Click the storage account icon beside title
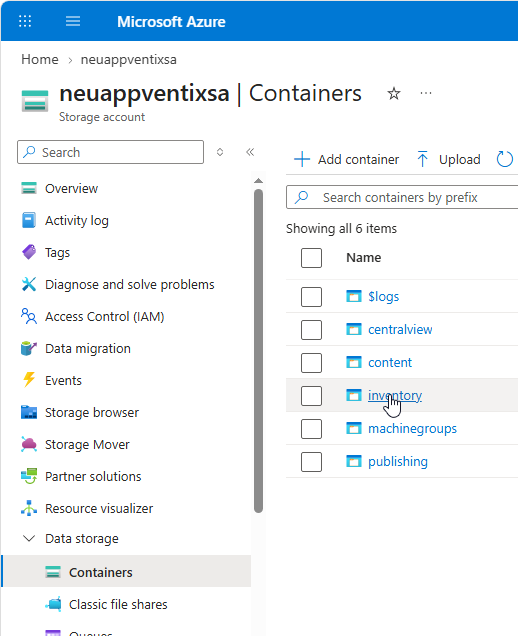The height and width of the screenshot is (636, 518). pyautogui.click(x=35, y=101)
